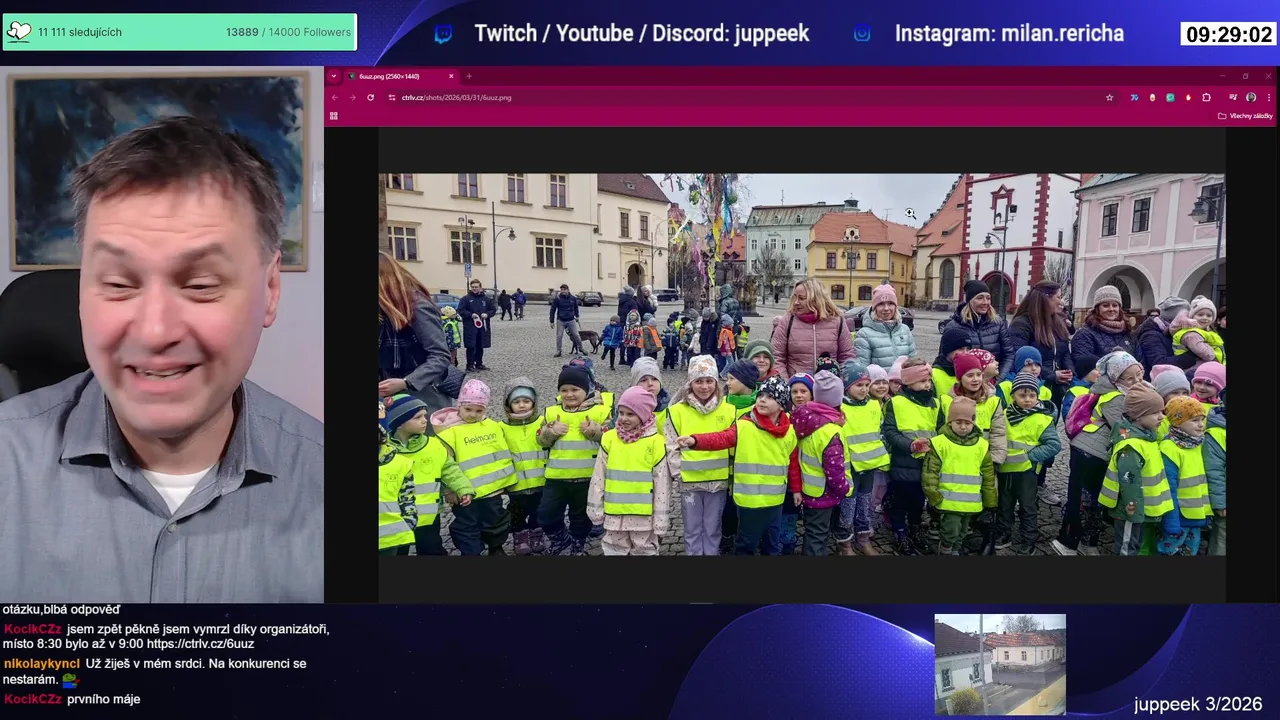Close the 6uuz.png tab
The width and height of the screenshot is (1280, 720).
coord(451,76)
